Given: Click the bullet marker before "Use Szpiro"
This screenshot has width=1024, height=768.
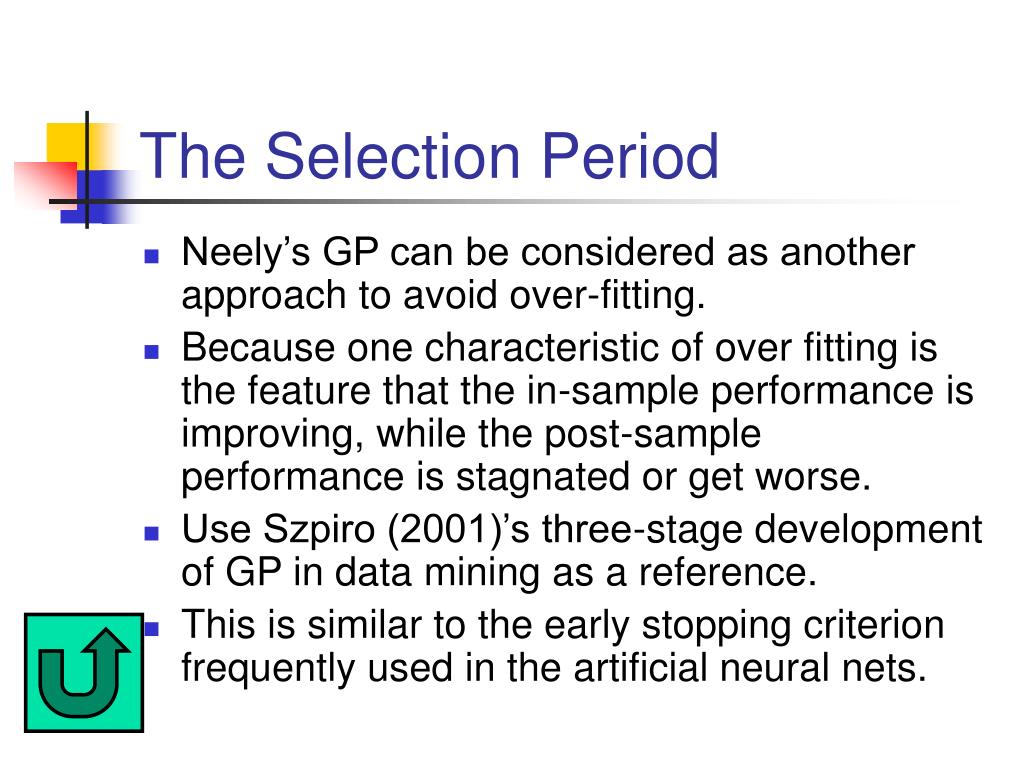Looking at the screenshot, I should click(x=152, y=533).
